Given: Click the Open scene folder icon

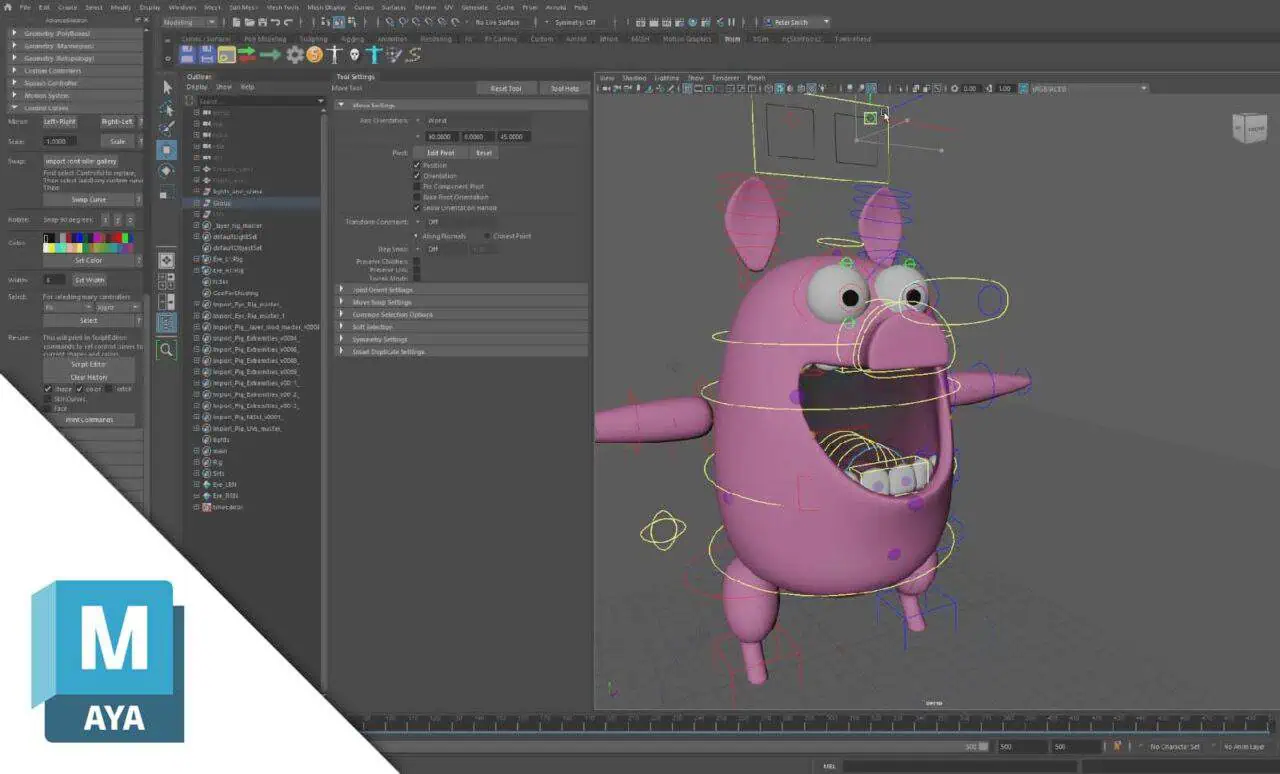Looking at the screenshot, I should coord(247,22).
